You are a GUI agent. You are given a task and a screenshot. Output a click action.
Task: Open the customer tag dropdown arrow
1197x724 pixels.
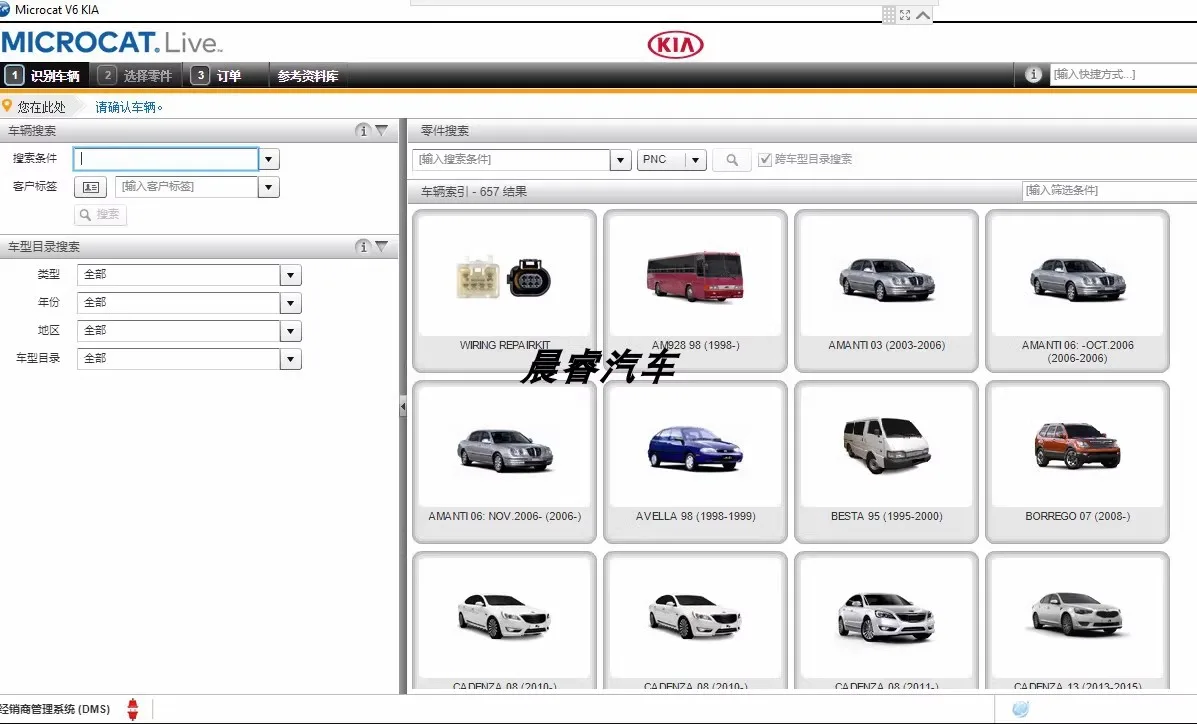coord(269,187)
